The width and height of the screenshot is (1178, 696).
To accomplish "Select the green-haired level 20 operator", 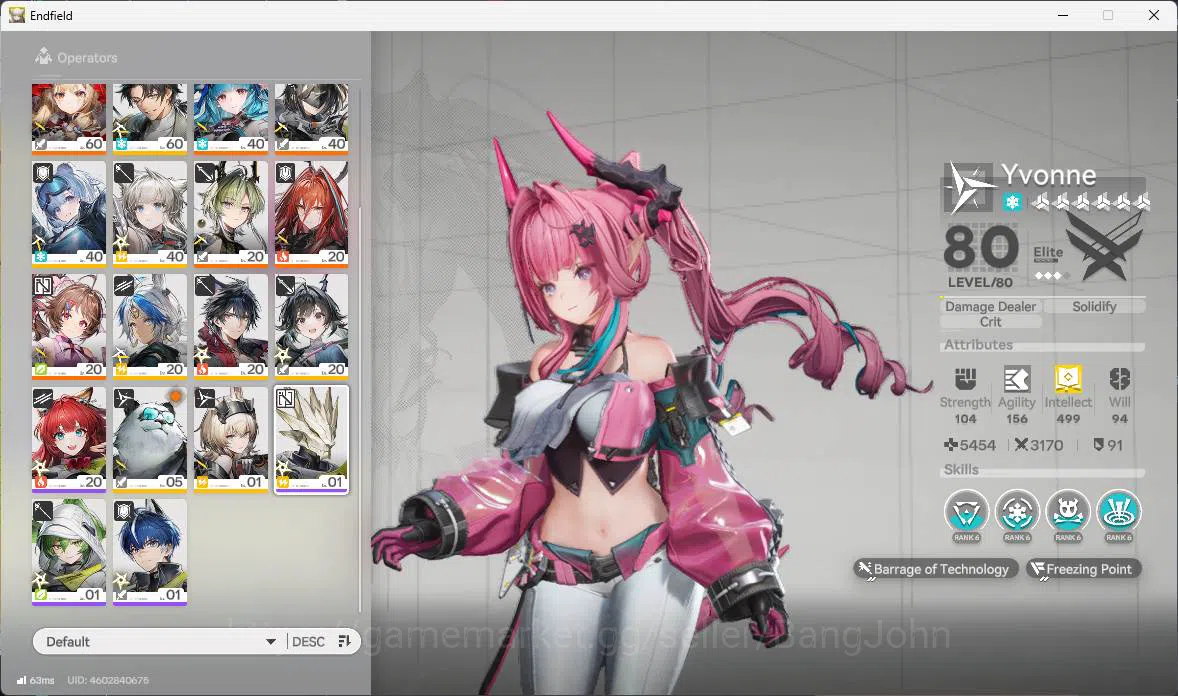I will 231,213.
